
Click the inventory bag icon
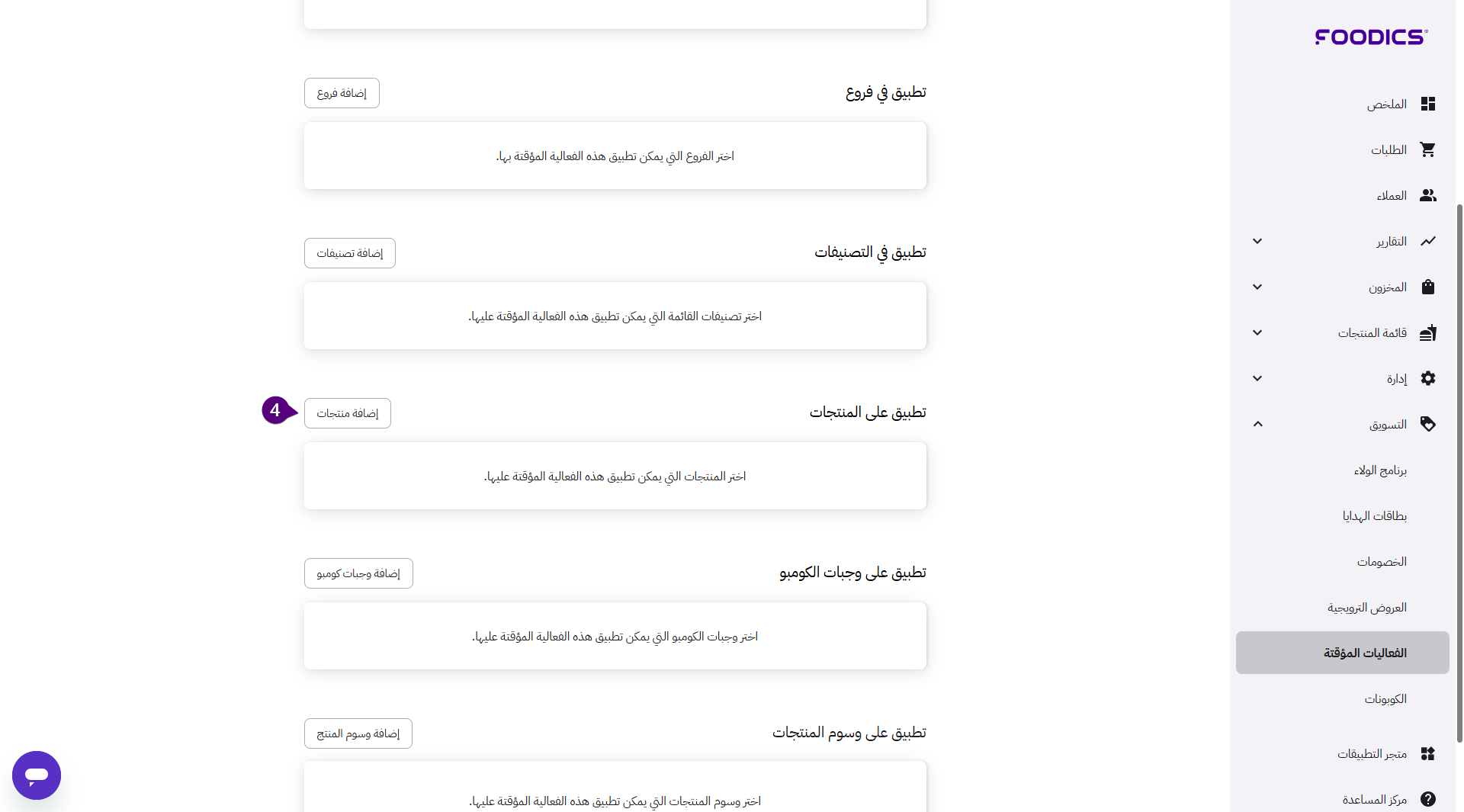click(1427, 287)
